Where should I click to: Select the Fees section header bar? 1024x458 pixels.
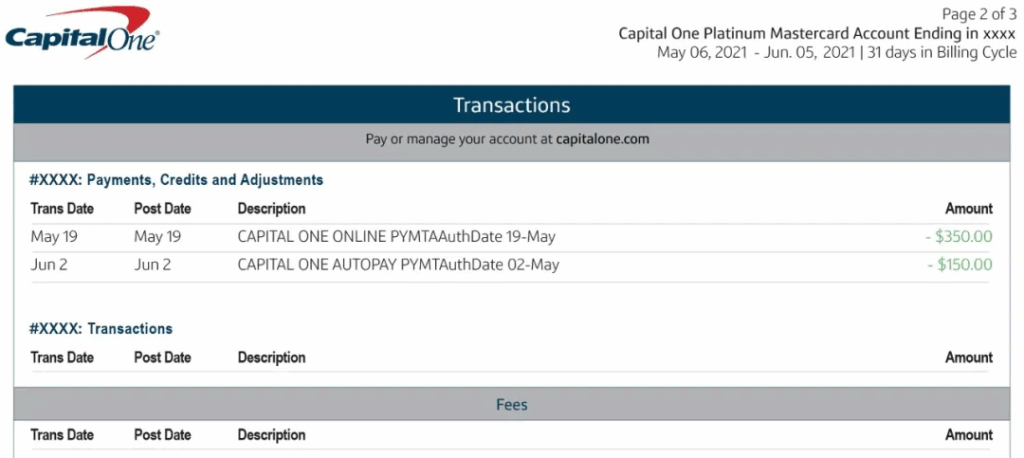(x=511, y=404)
